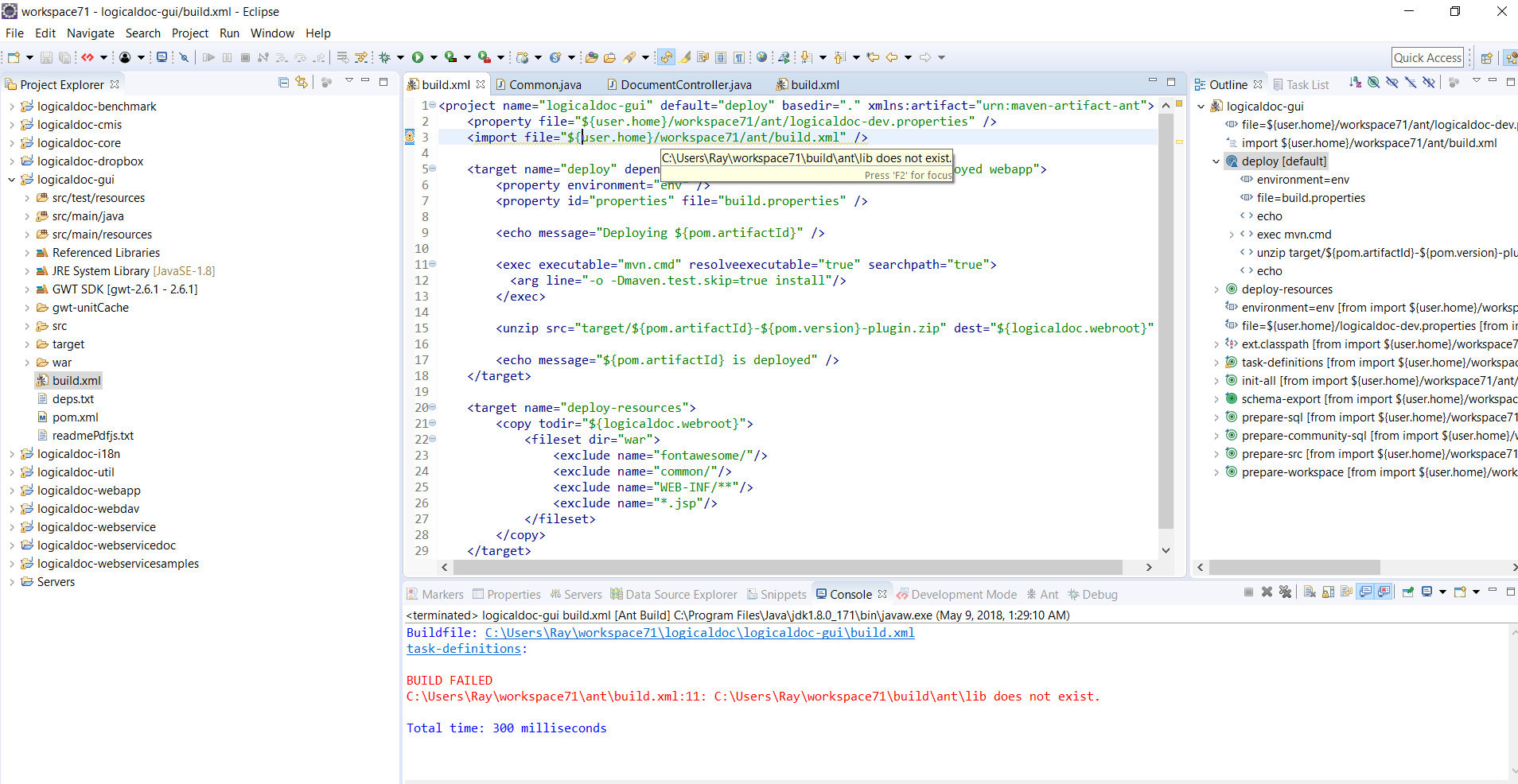Open the Servers view tab
The height and width of the screenshot is (784, 1518).
pos(576,595)
